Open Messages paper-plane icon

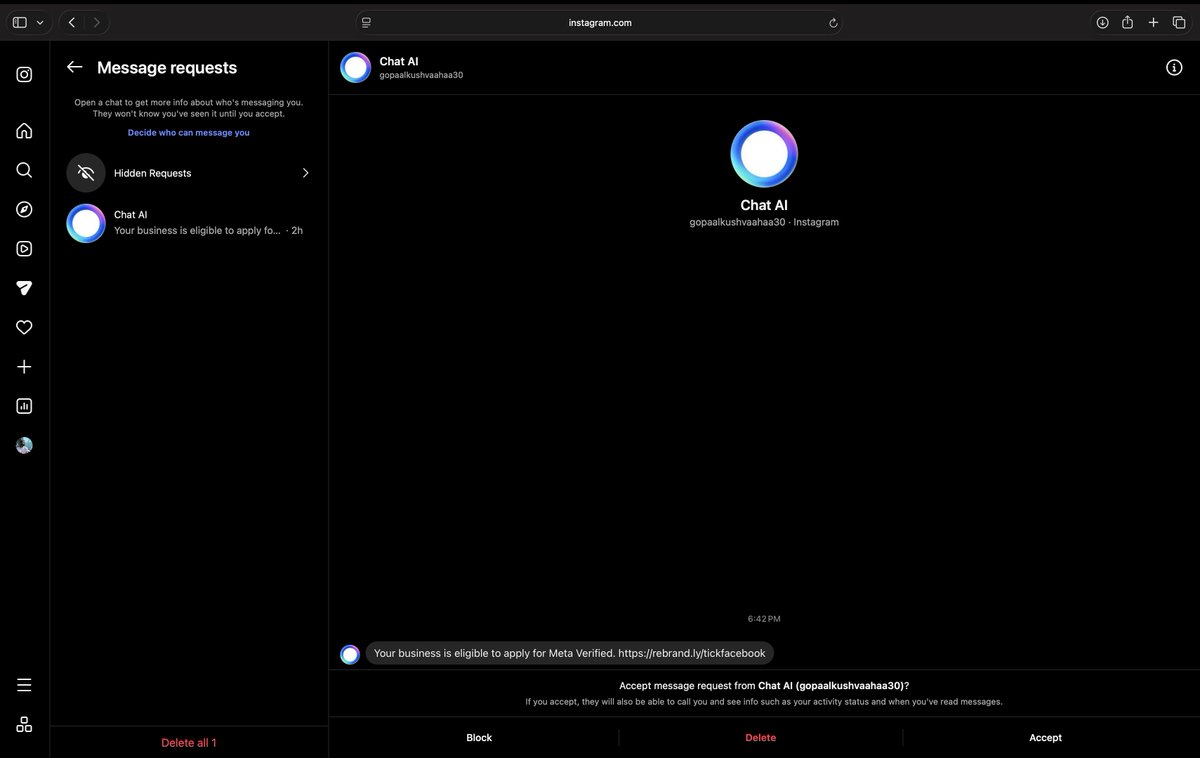[x=24, y=288]
